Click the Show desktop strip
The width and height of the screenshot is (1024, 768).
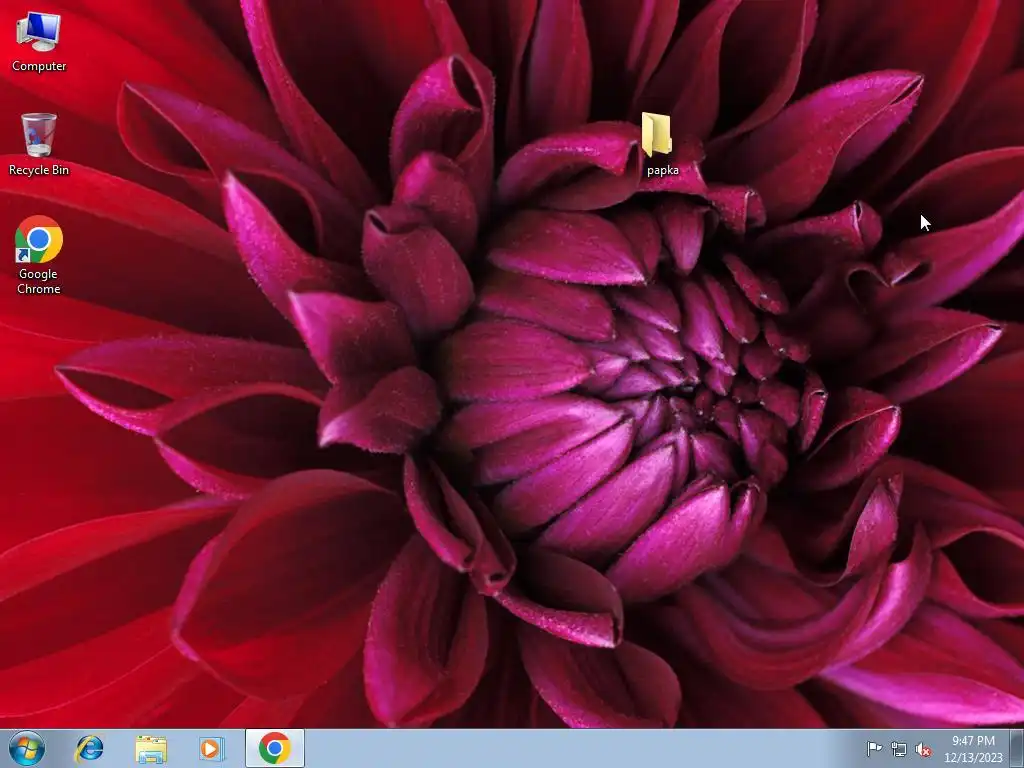tap(1017, 748)
